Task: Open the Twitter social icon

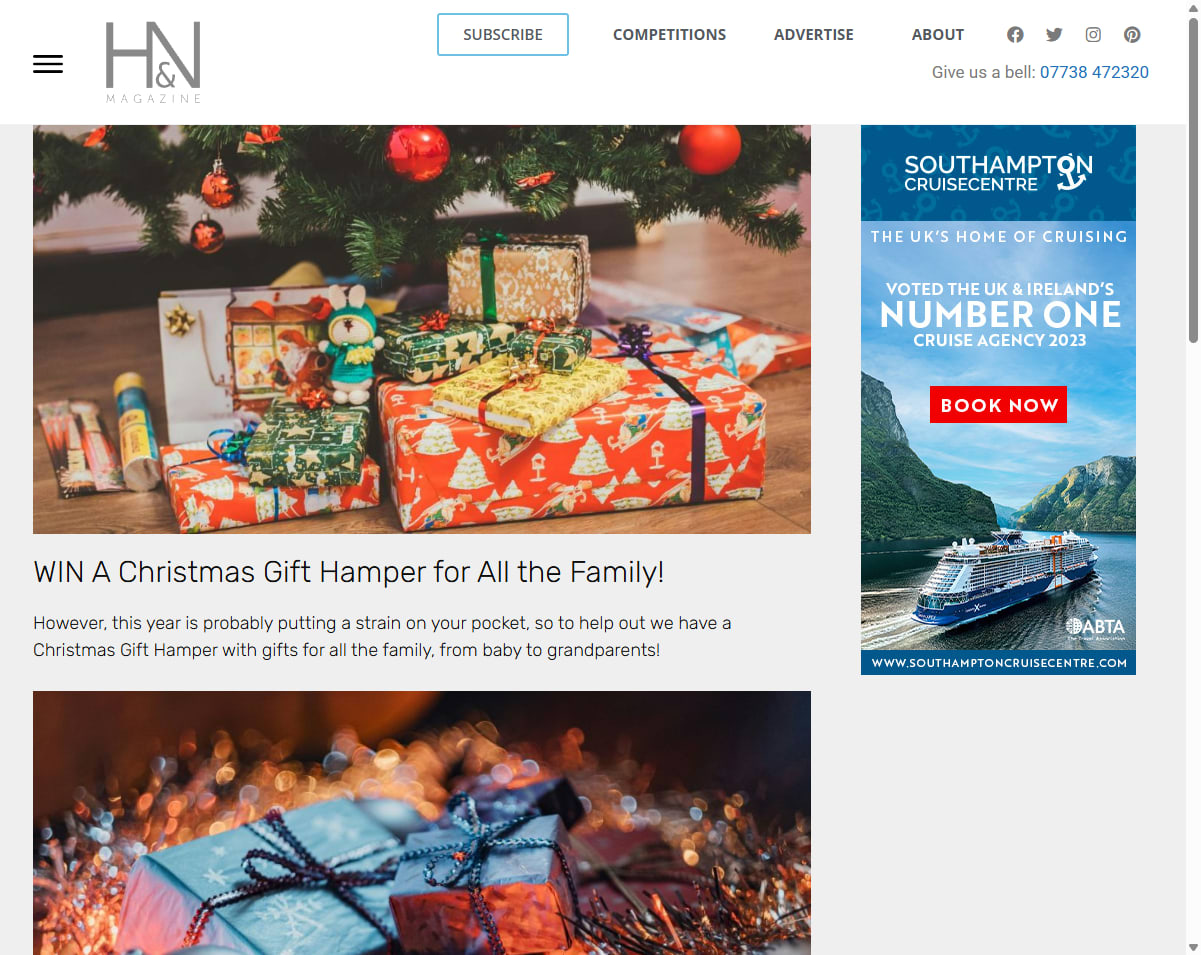Action: [x=1054, y=35]
